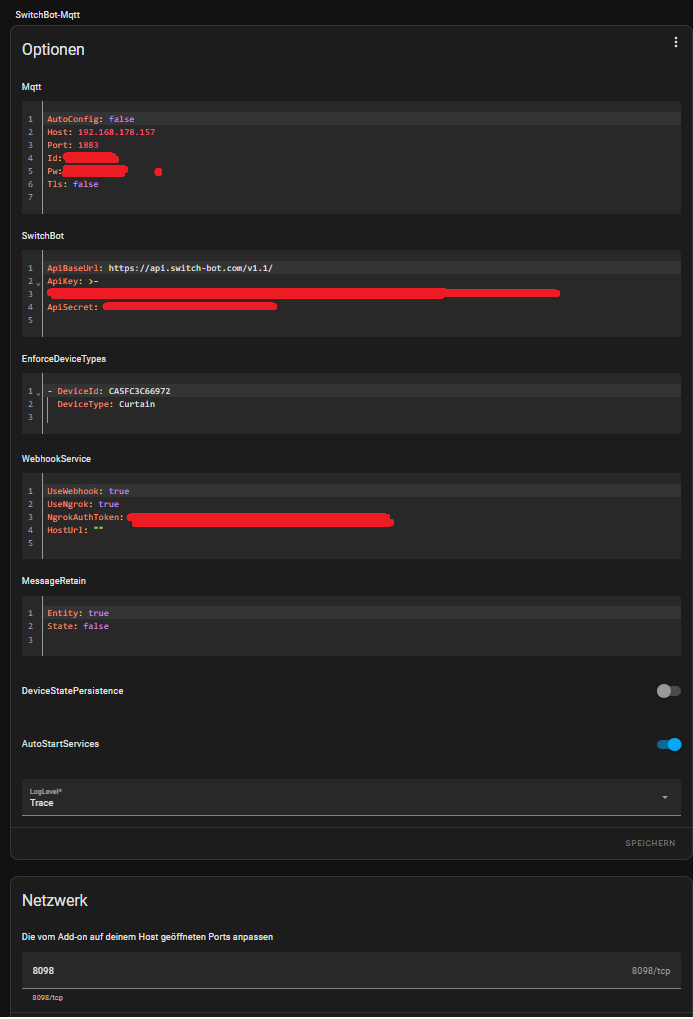This screenshot has height=1019, width=693.
Task: Disable the AutoStartServices switch
Action: pos(668,744)
